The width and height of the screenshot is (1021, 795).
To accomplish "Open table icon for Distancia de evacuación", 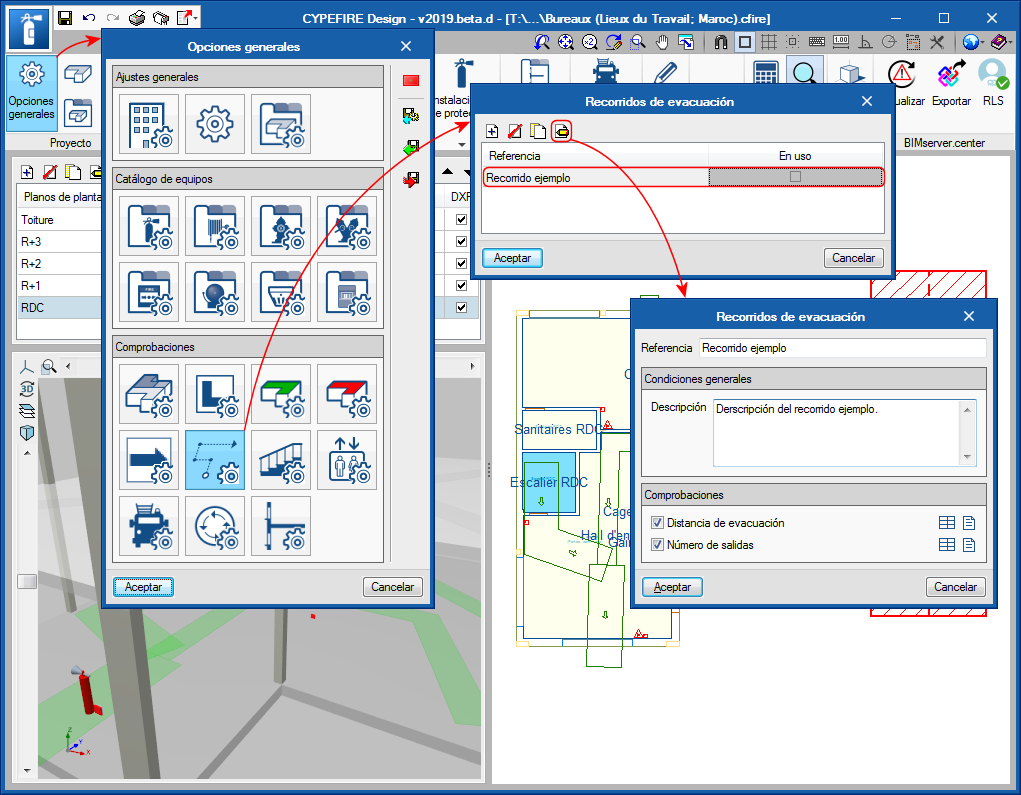I will [x=947, y=523].
